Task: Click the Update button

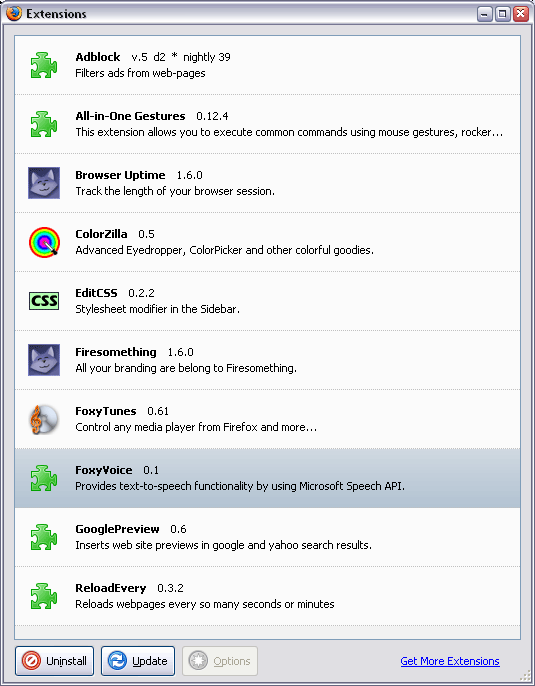Action: pos(138,661)
